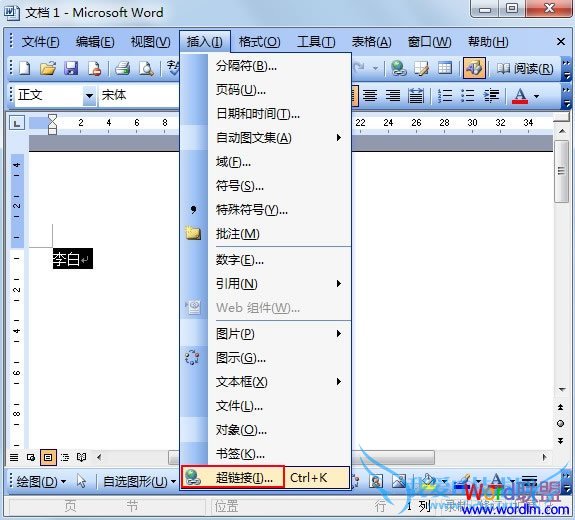Open the 帮助(H) menu

[488, 42]
